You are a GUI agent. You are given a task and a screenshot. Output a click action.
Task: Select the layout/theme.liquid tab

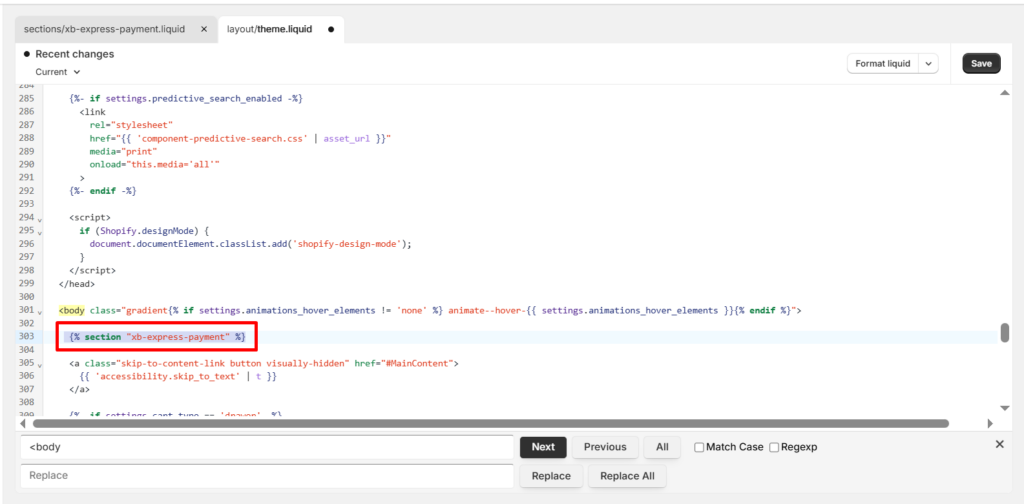[x=270, y=29]
